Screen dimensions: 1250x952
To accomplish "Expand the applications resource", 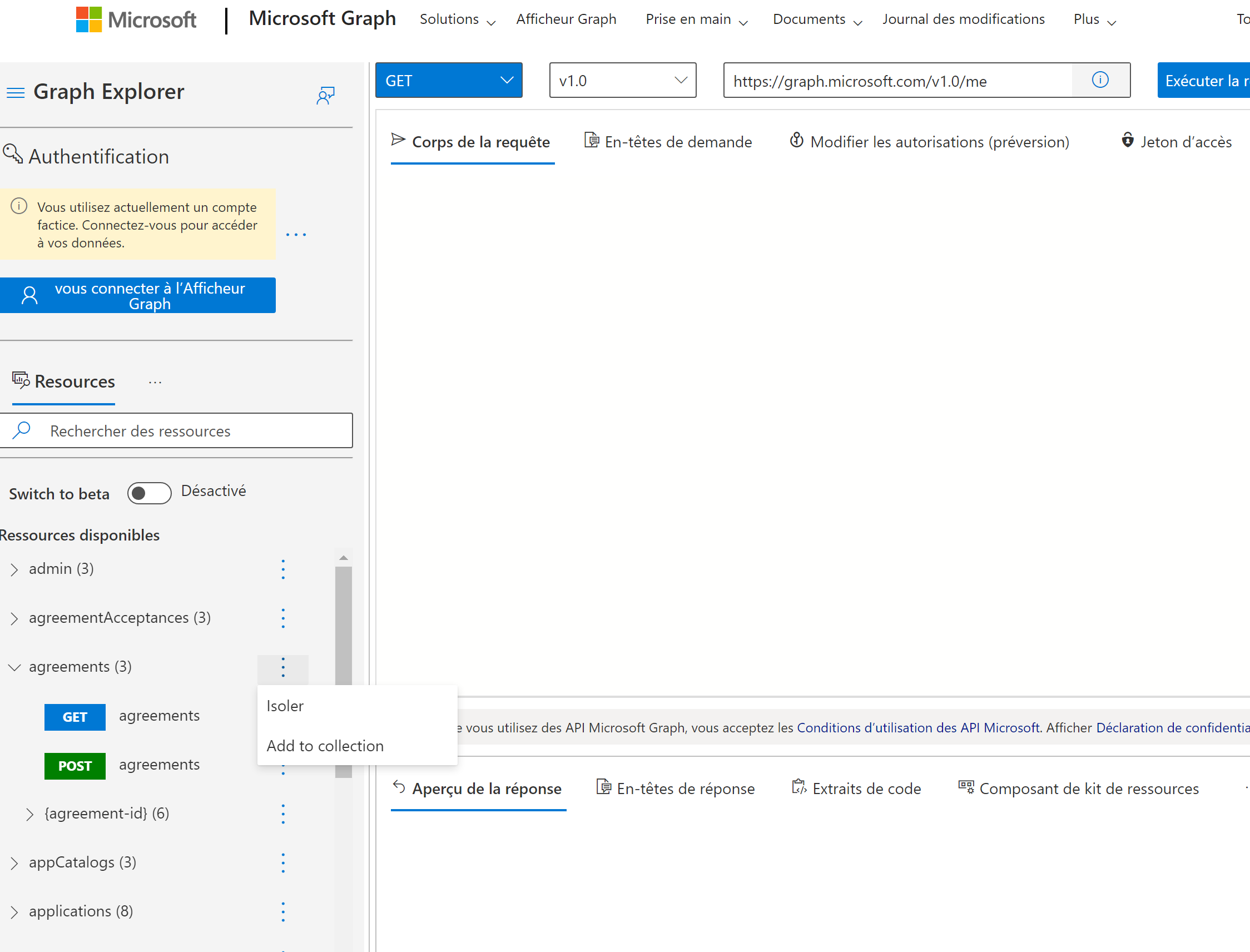I will 14,911.
